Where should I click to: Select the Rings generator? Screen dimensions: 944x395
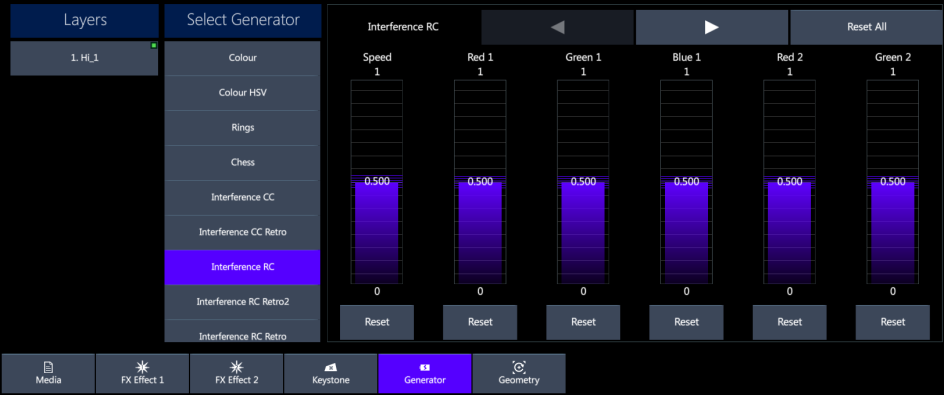243,128
